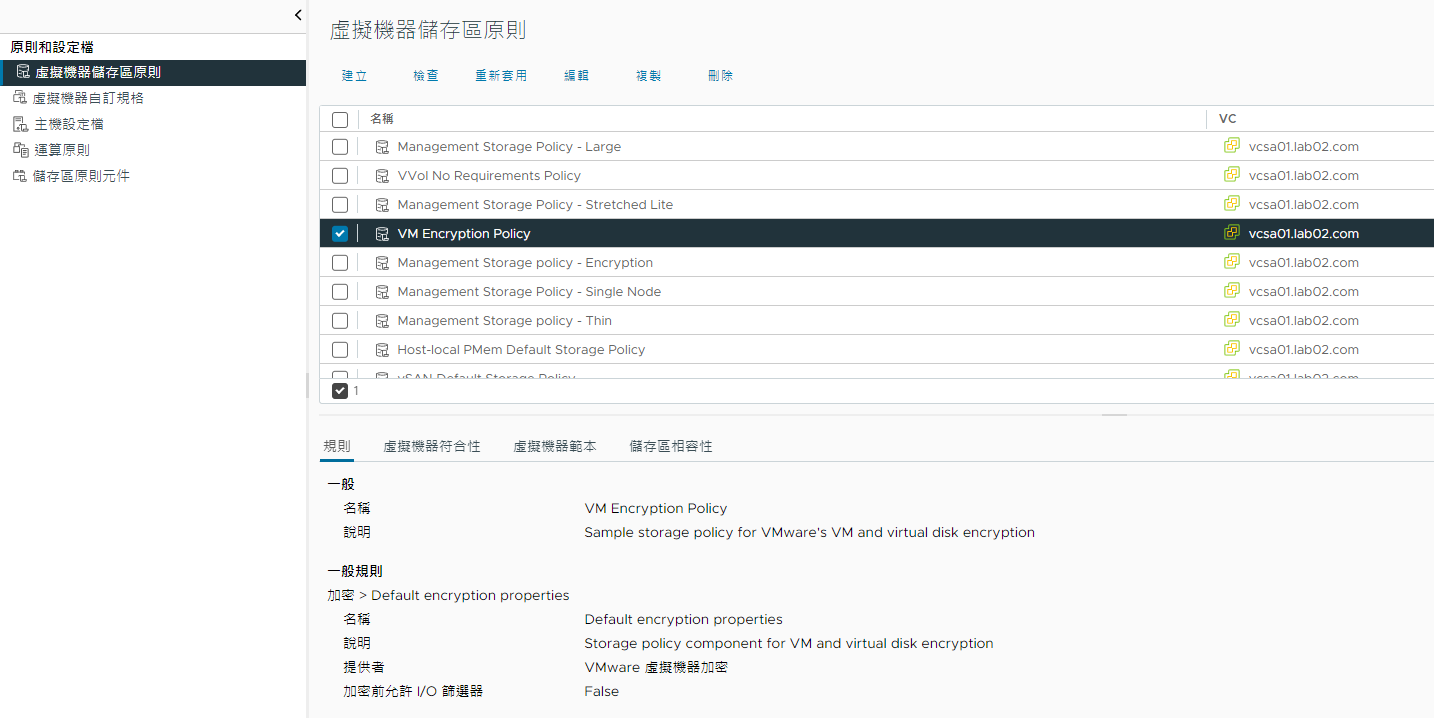Click the 重新套用 button
The height and width of the screenshot is (718, 1434).
click(501, 76)
